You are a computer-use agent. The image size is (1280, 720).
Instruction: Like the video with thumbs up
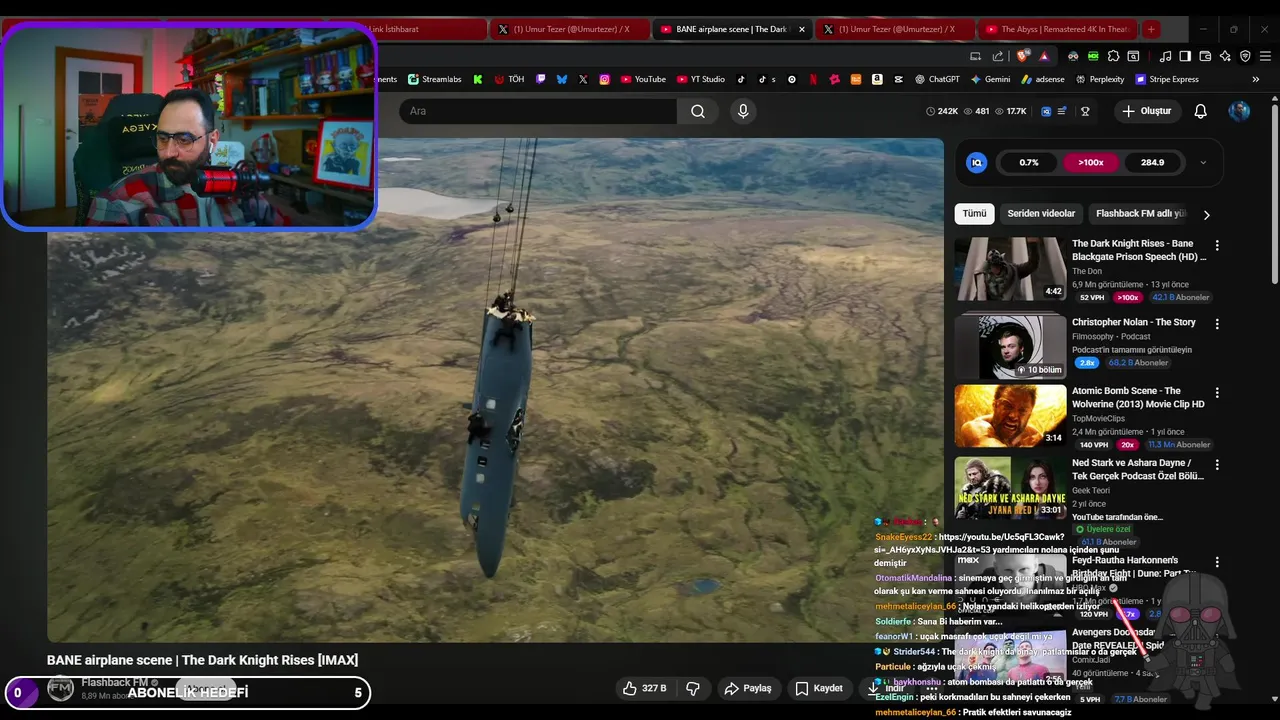point(643,688)
